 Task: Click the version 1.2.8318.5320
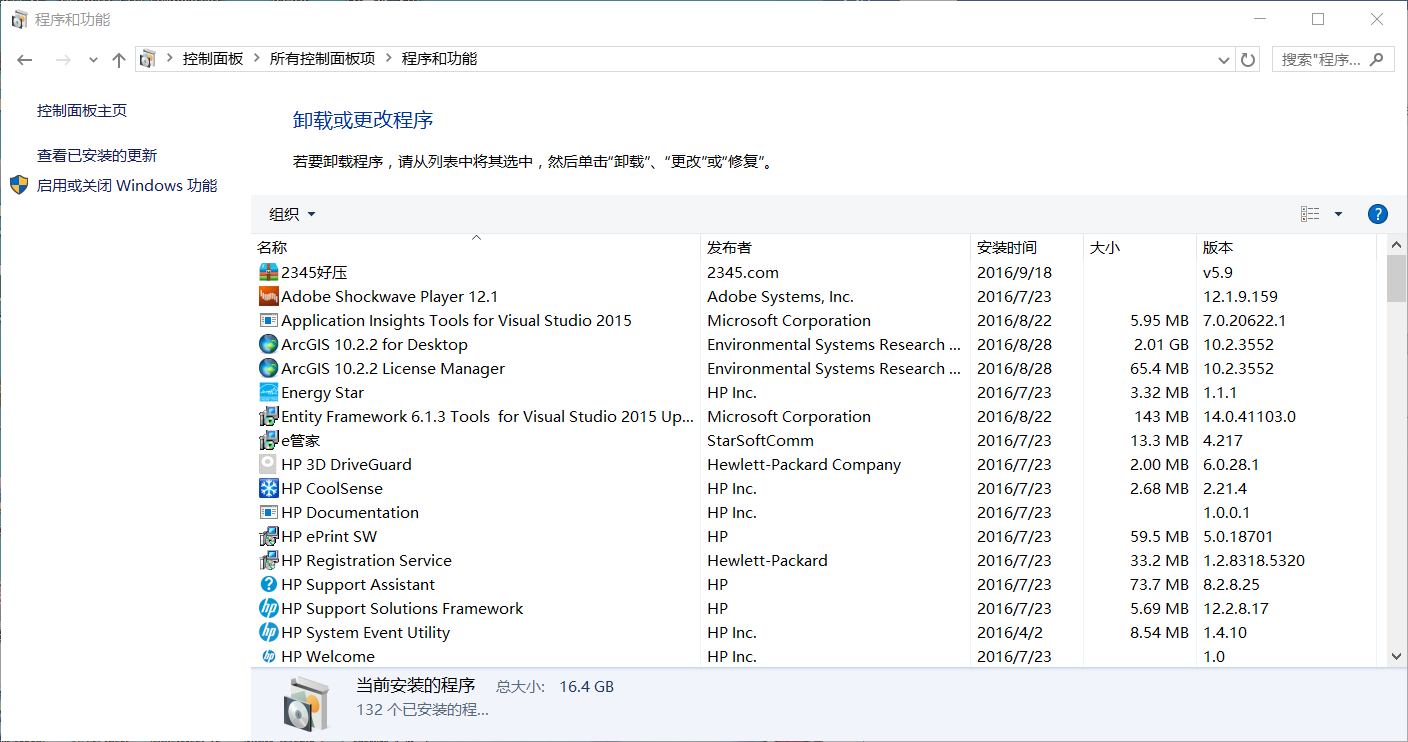[1254, 560]
